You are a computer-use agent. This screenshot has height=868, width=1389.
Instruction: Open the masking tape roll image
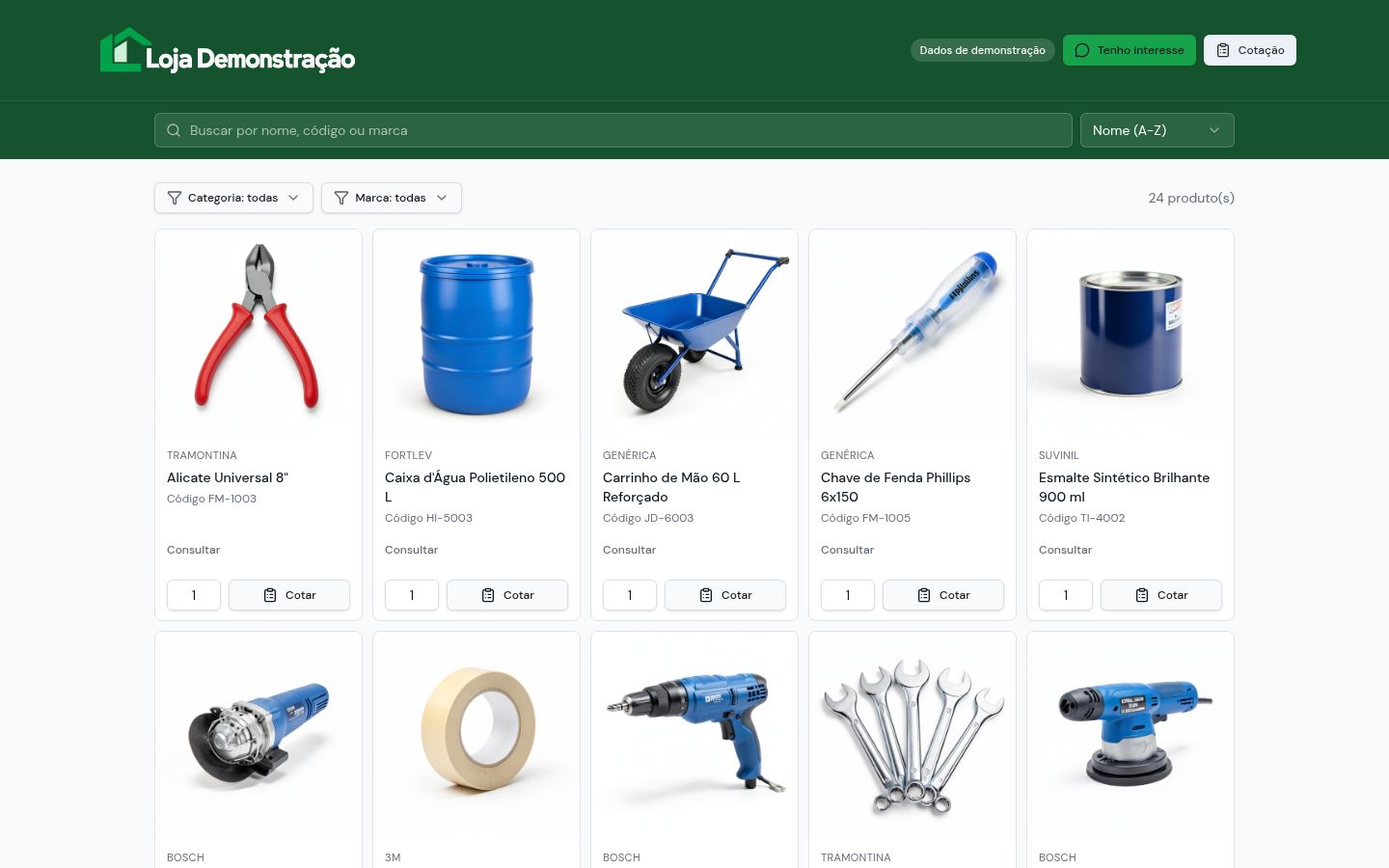477,735
